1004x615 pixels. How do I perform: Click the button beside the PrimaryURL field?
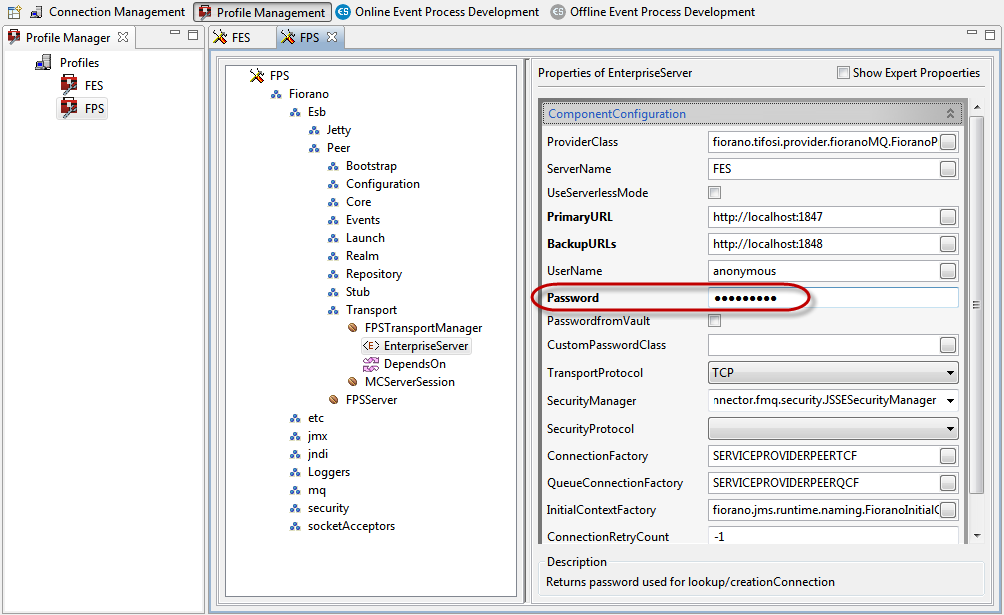(947, 217)
